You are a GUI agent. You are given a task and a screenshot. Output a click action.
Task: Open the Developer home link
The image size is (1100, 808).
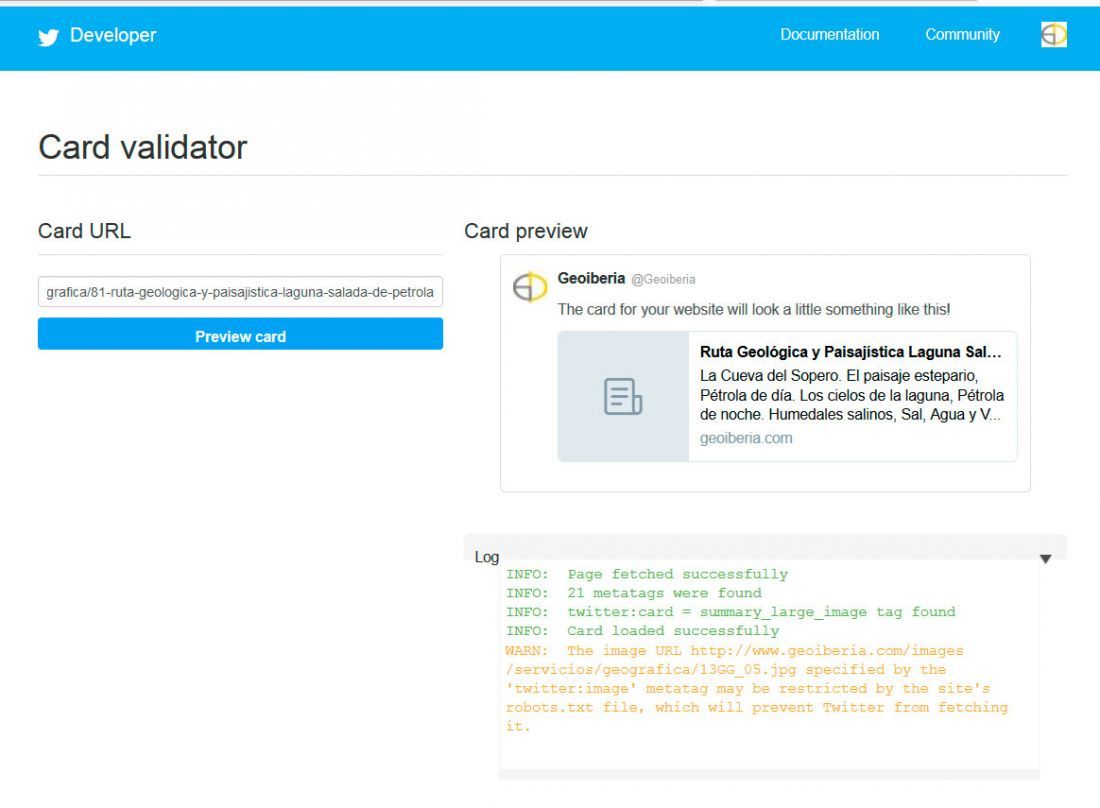click(113, 35)
